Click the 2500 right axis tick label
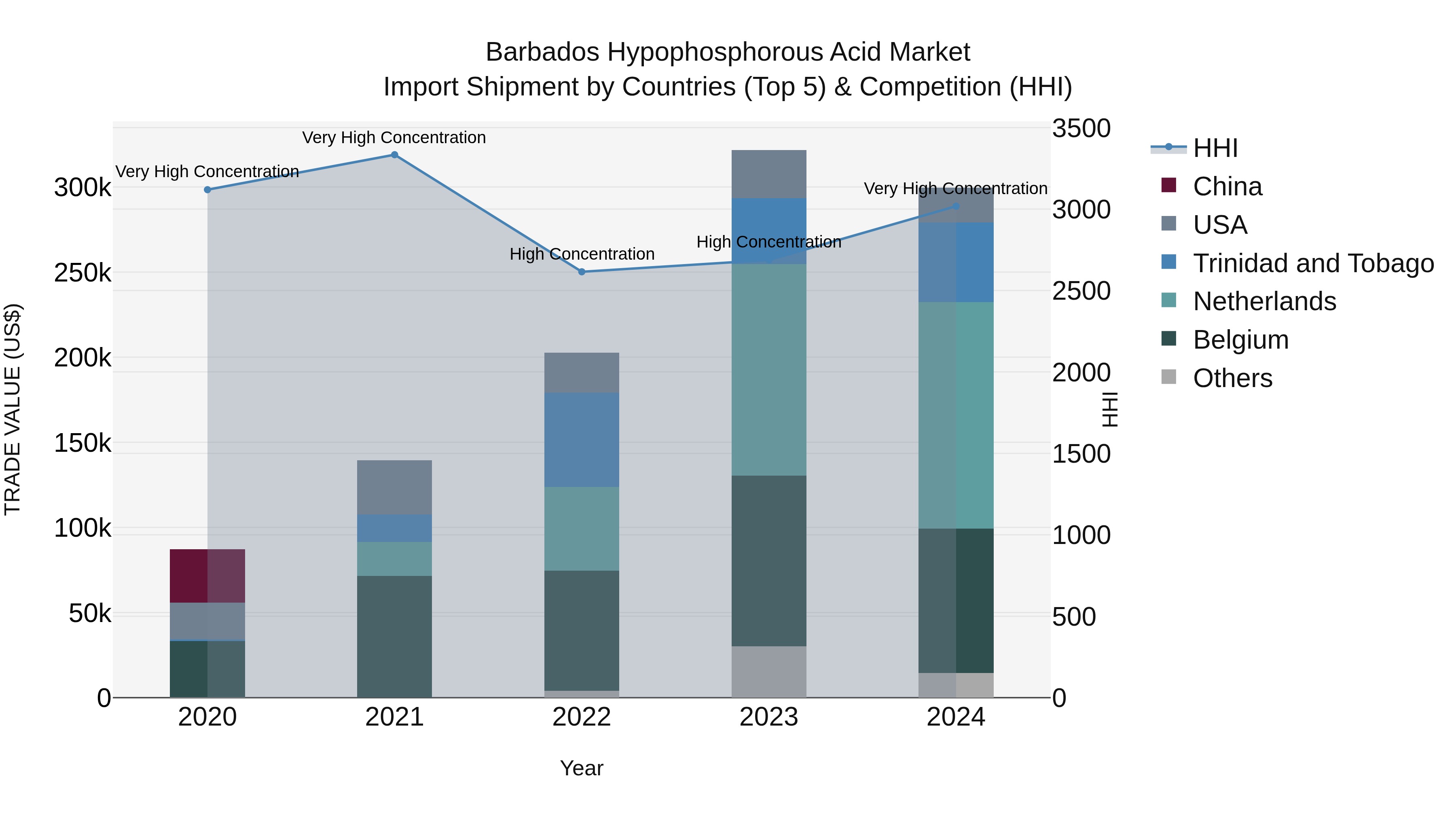The width and height of the screenshot is (1456, 819). pos(1081,291)
